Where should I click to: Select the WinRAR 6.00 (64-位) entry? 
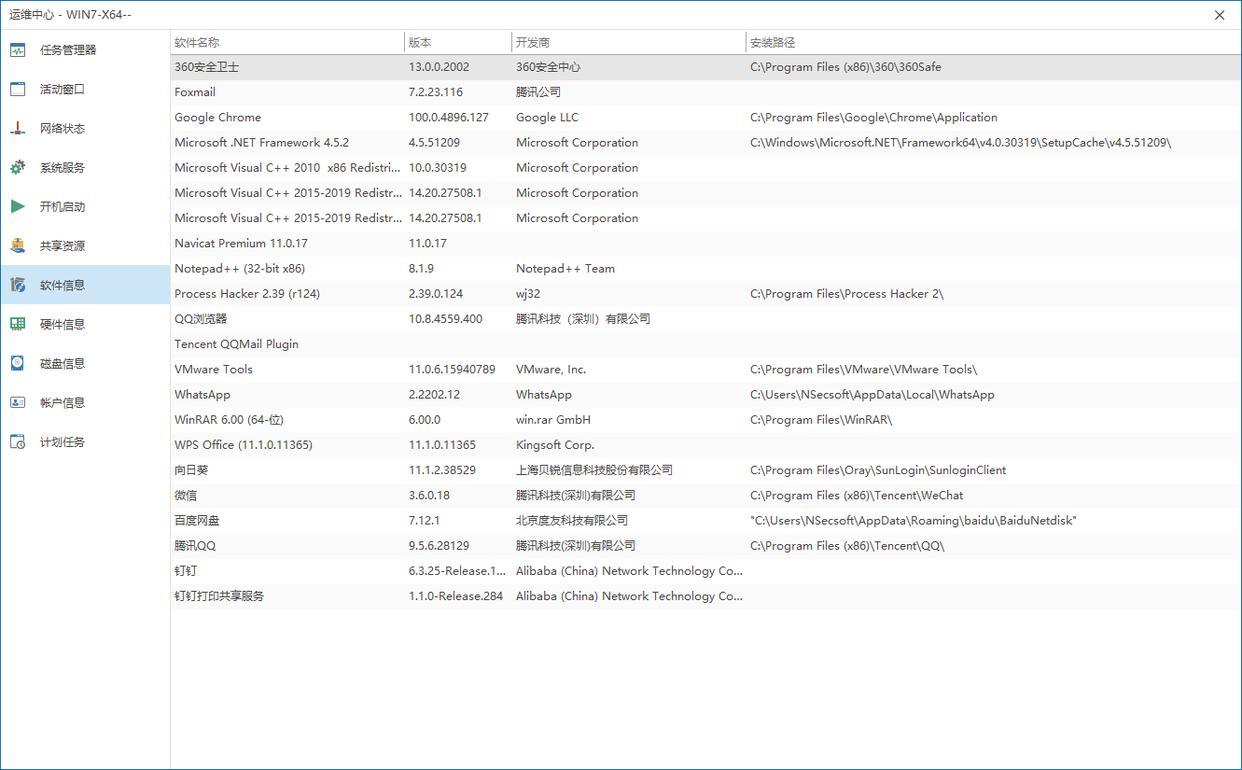point(229,420)
